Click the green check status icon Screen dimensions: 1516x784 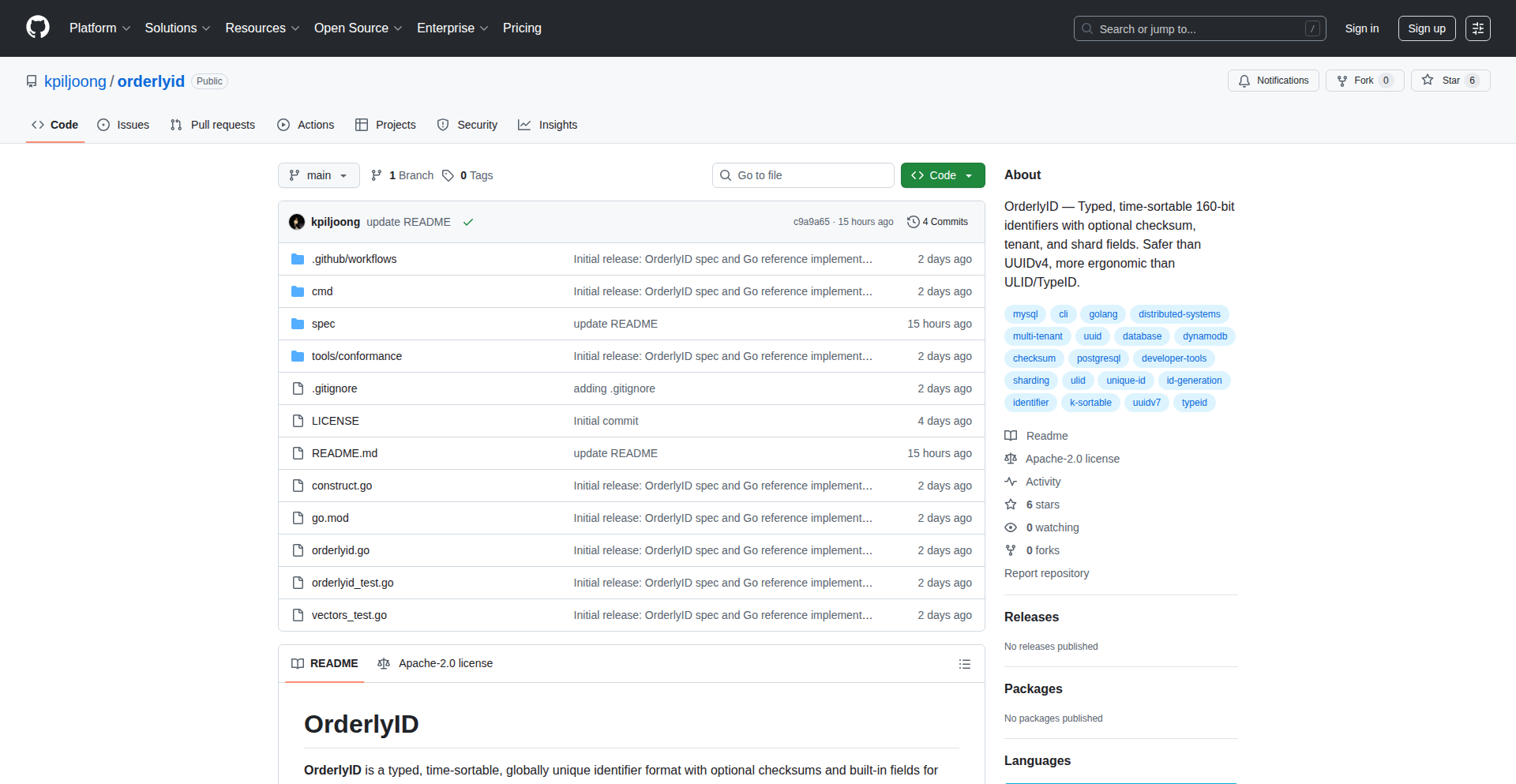point(468,222)
